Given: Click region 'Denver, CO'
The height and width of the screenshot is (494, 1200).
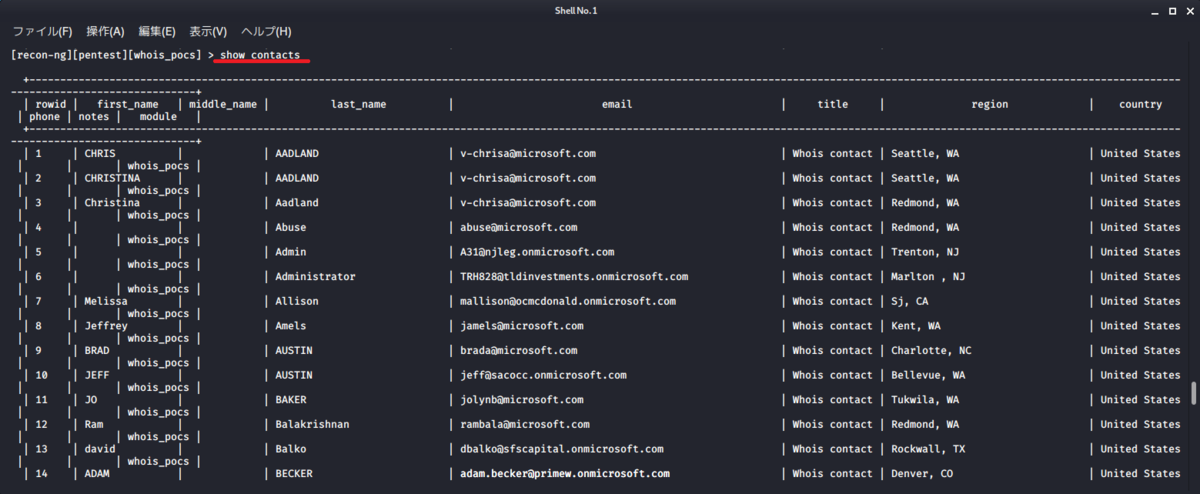Looking at the screenshot, I should [922, 474].
